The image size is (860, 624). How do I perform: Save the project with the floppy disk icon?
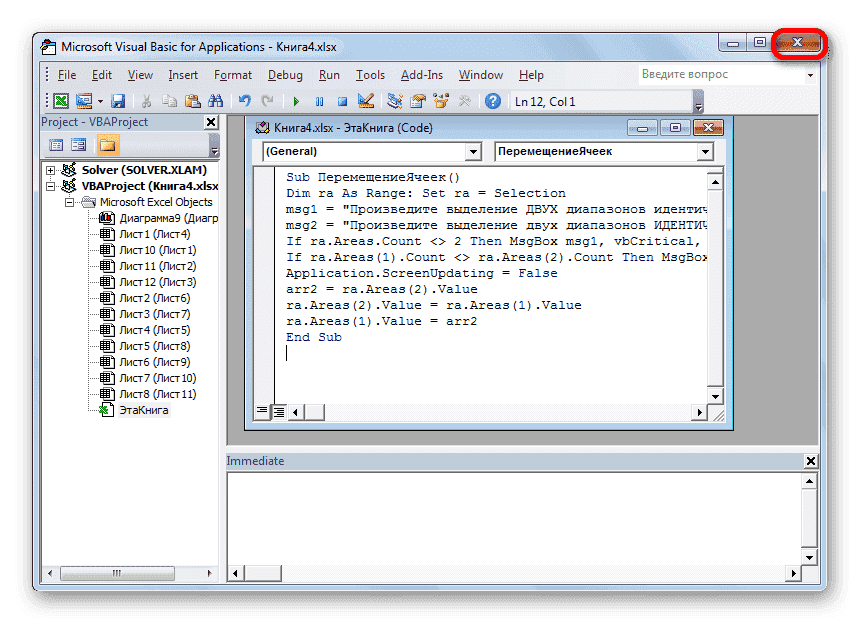point(118,101)
